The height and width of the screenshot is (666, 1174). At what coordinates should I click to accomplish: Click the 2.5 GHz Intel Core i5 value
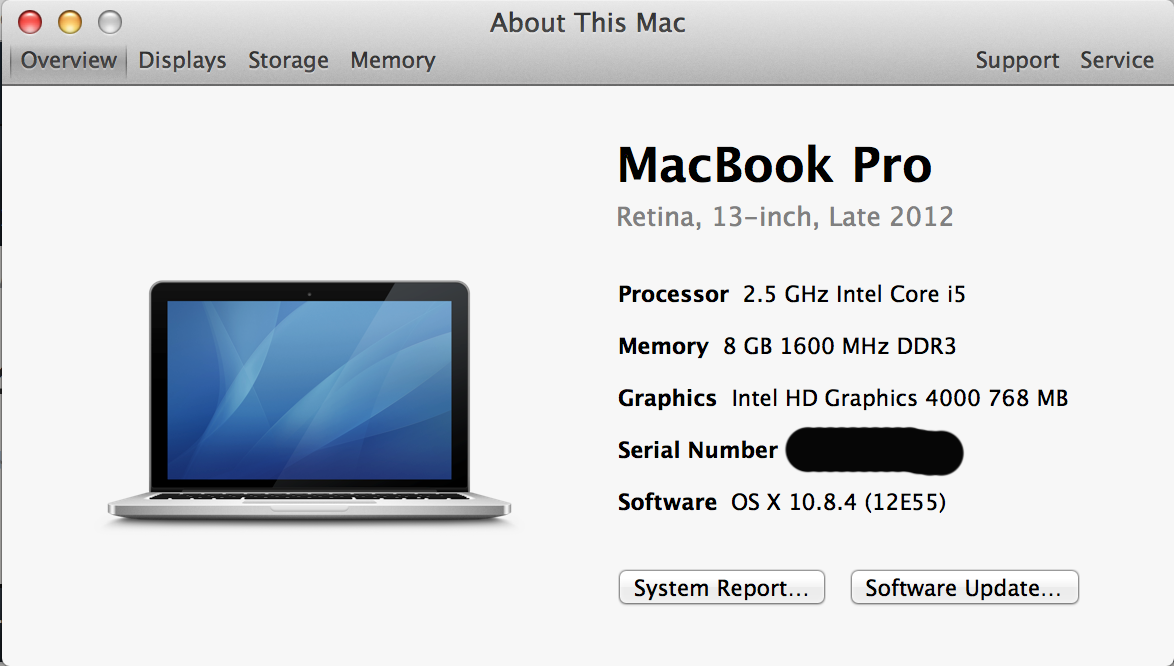tap(854, 294)
